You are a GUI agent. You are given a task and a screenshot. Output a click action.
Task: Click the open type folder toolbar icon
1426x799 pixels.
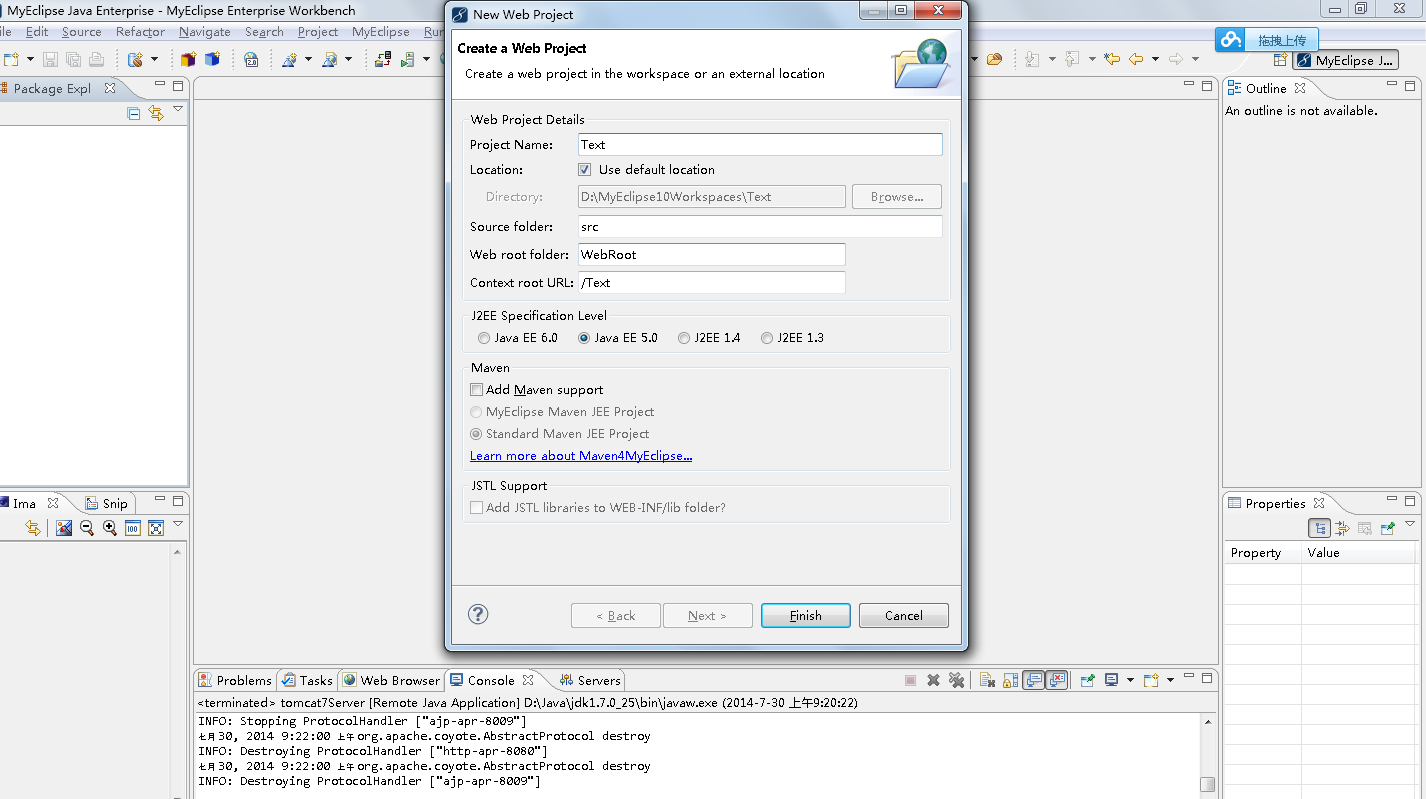coord(994,59)
